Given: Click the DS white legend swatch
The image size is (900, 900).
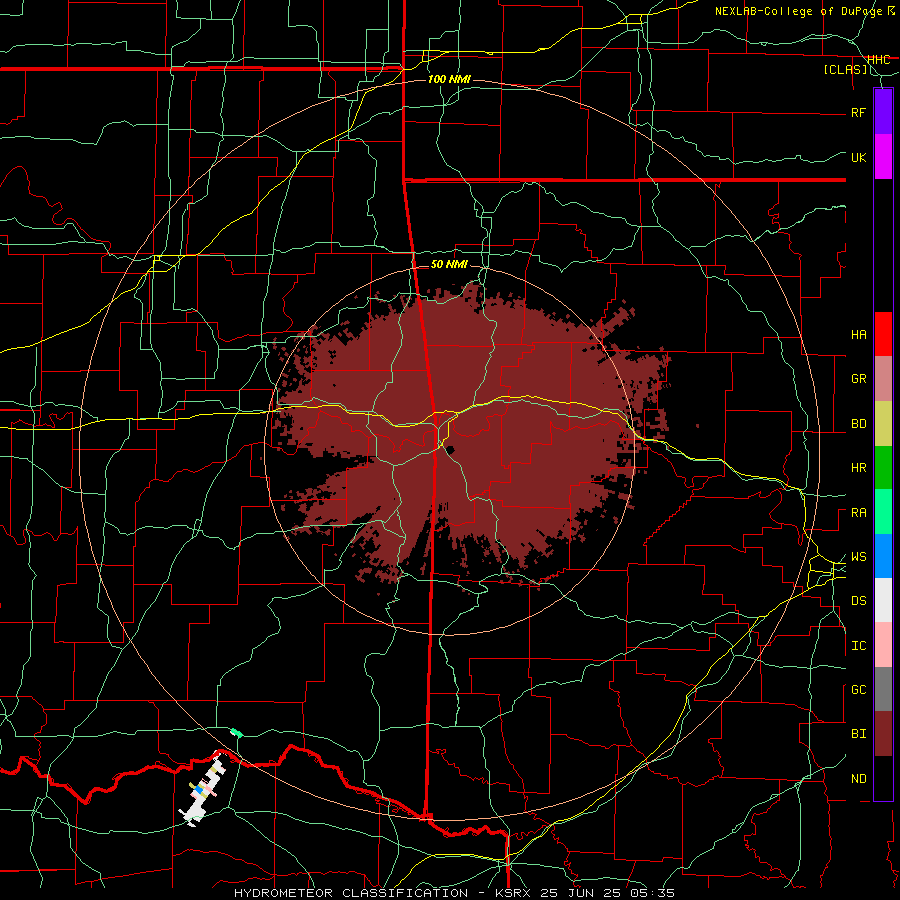Looking at the screenshot, I should 883,600.
